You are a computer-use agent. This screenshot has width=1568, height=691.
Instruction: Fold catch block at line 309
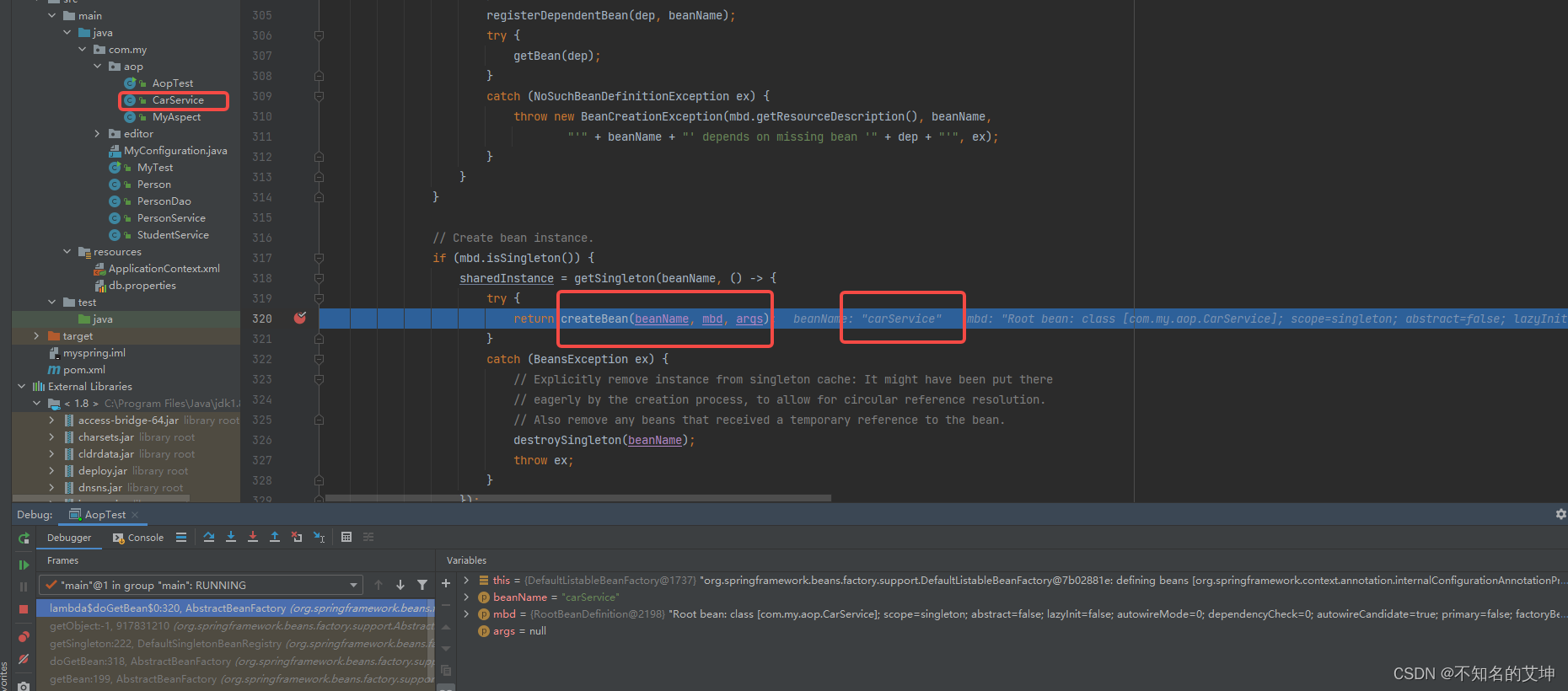click(x=319, y=96)
